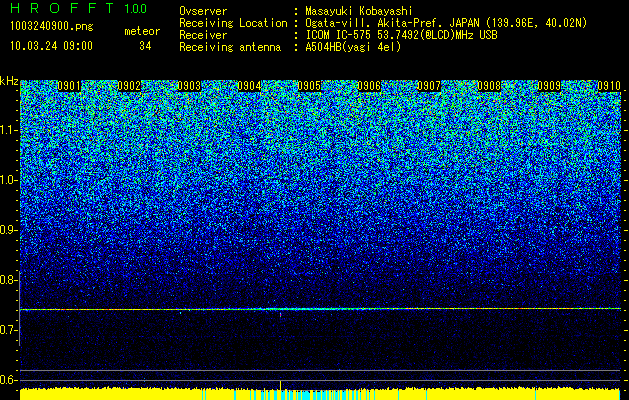Click the 1.0 kHz axis label
The height and width of the screenshot is (400, 629).
8,180
